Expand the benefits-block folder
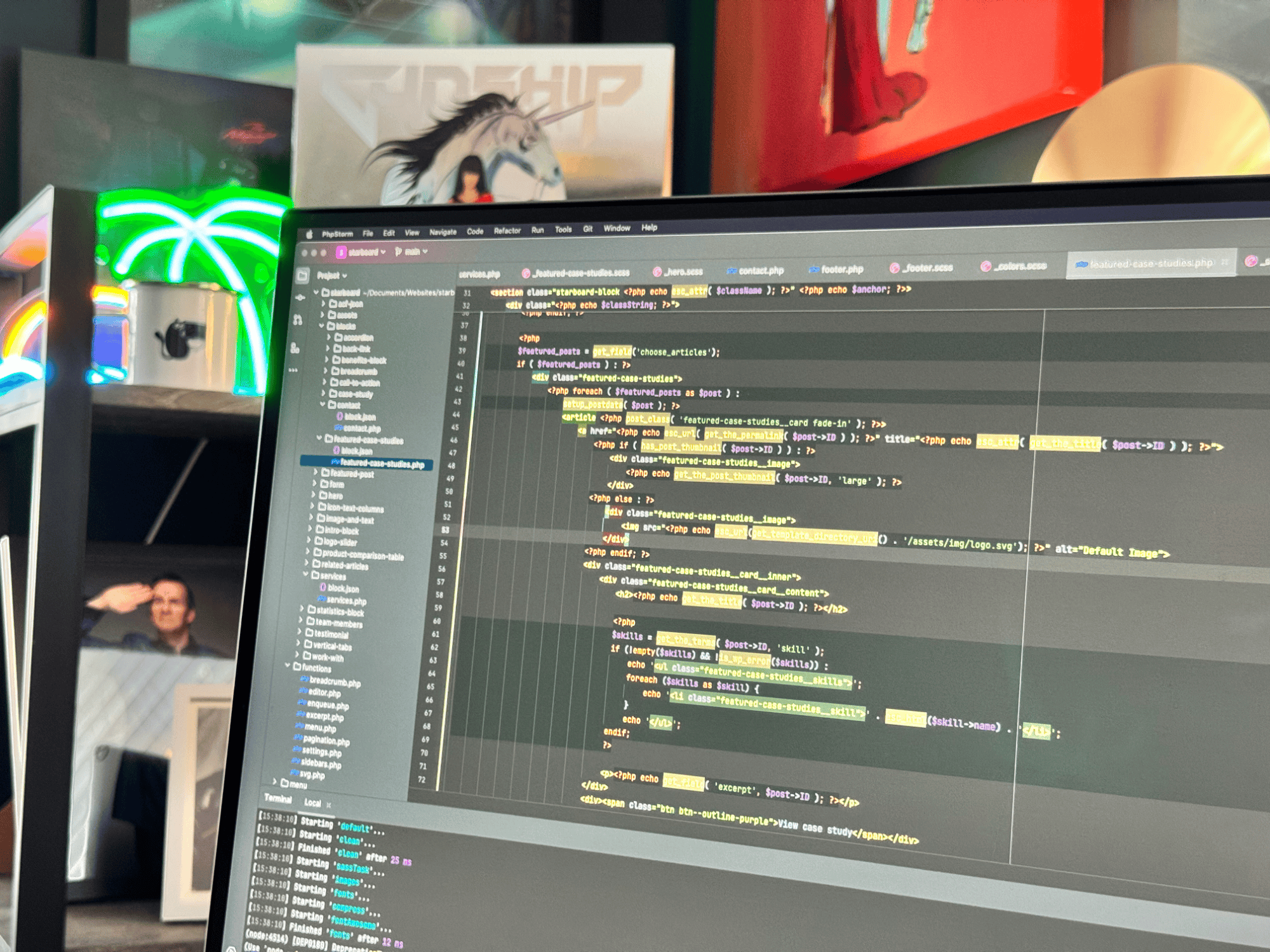 coord(328,360)
